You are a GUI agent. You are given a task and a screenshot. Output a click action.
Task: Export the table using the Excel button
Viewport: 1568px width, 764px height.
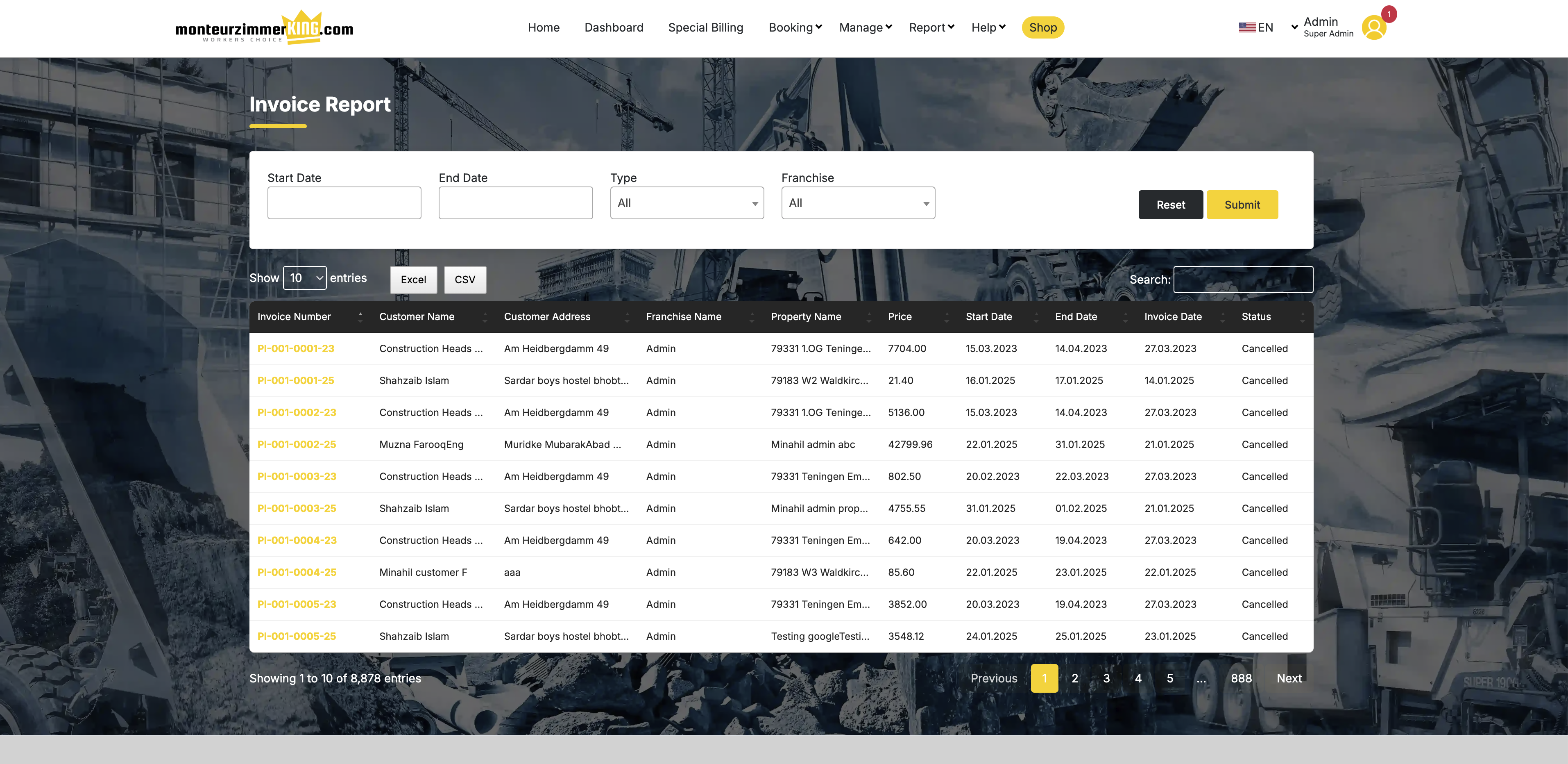click(x=413, y=280)
